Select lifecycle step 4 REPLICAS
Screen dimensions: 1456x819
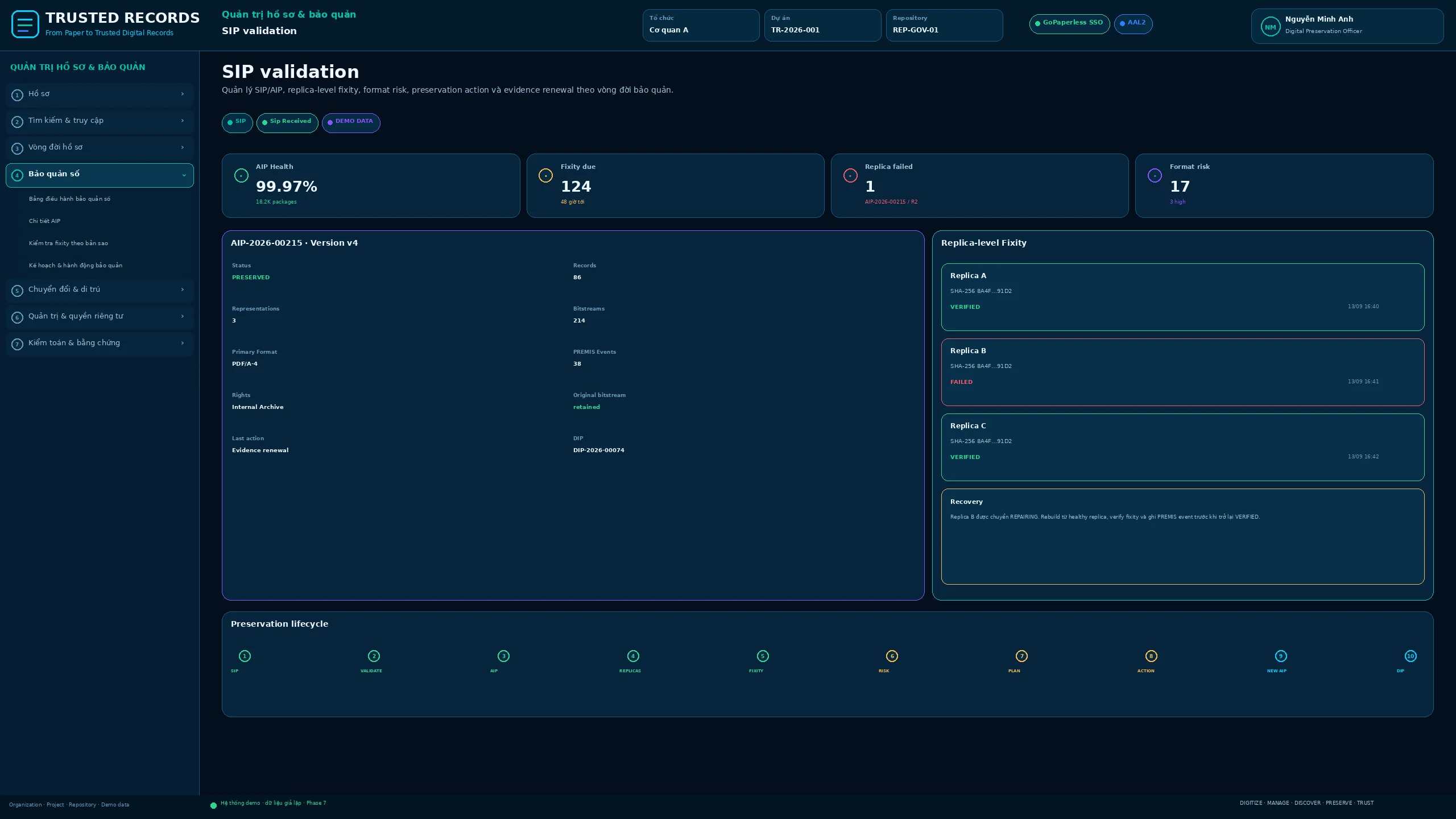point(633,656)
